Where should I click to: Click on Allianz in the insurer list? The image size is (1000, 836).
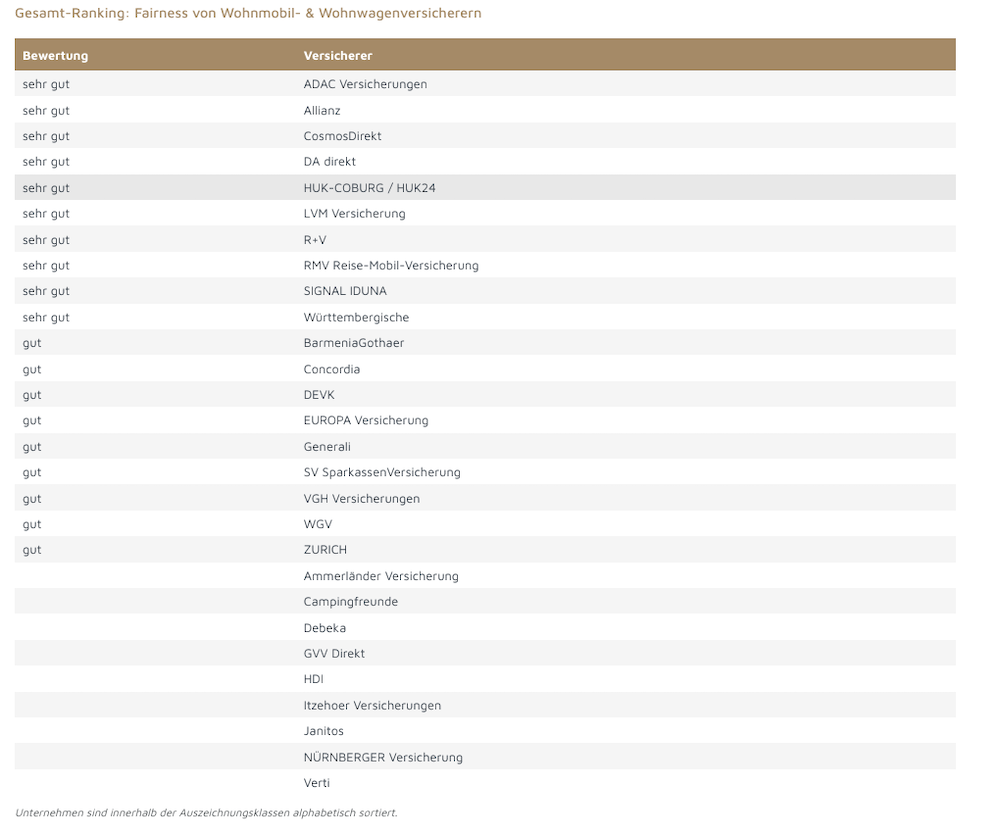[x=322, y=110]
